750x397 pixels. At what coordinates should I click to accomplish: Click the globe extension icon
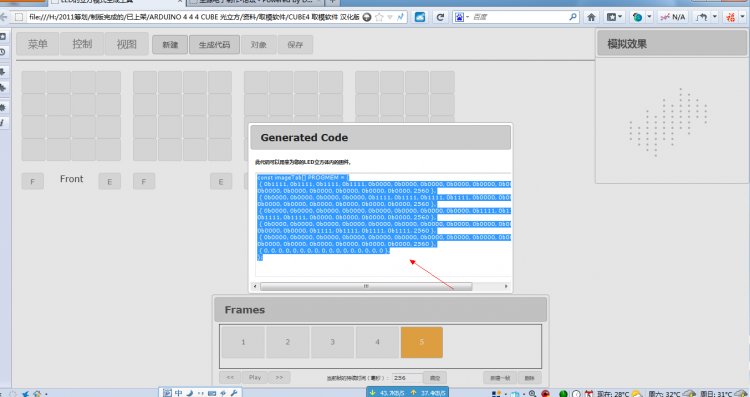coord(637,17)
